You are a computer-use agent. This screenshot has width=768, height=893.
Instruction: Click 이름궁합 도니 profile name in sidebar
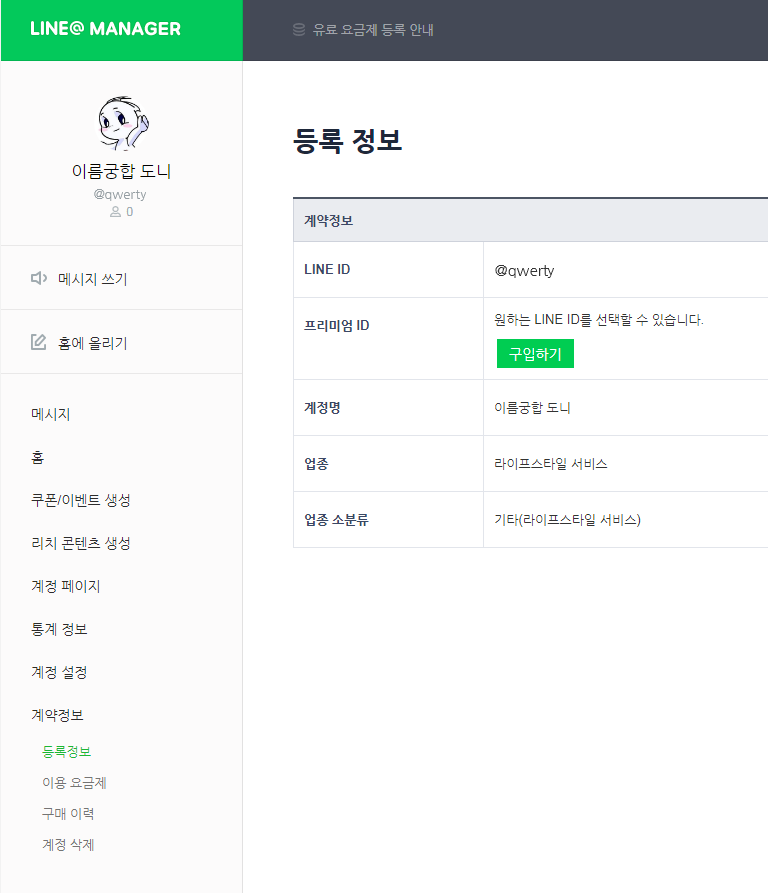pos(121,171)
